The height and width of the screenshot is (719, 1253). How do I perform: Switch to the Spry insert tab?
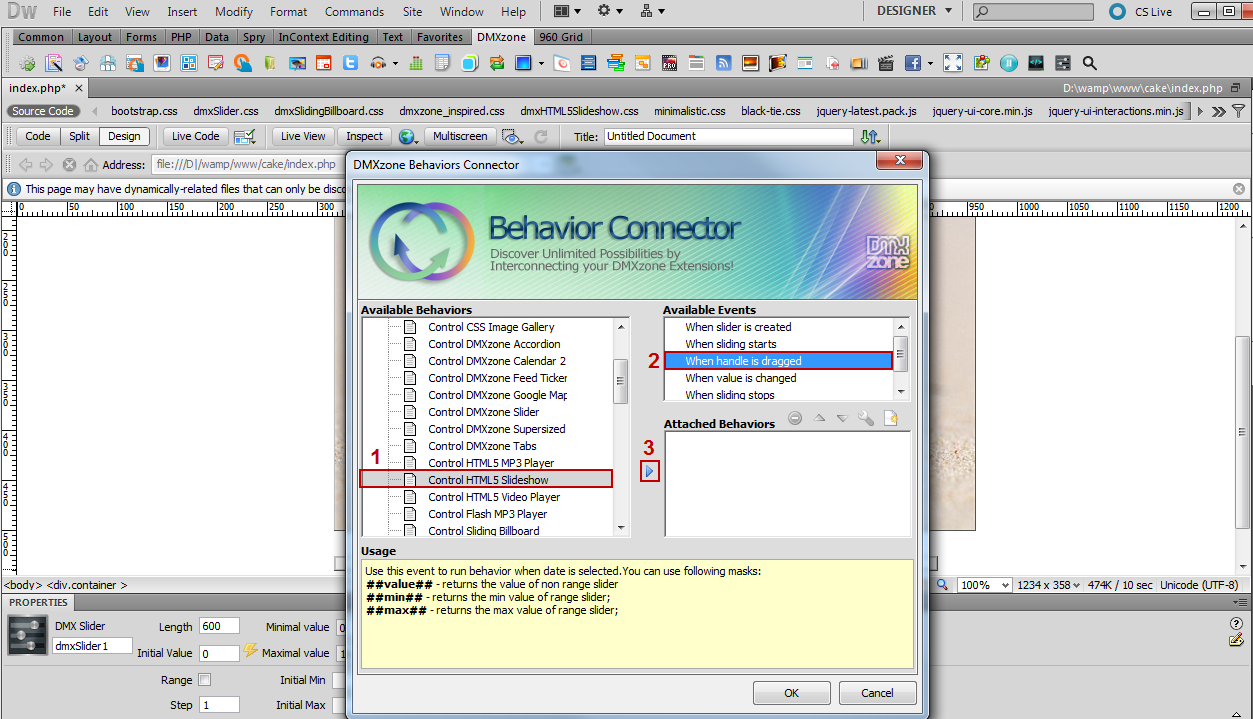[254, 37]
